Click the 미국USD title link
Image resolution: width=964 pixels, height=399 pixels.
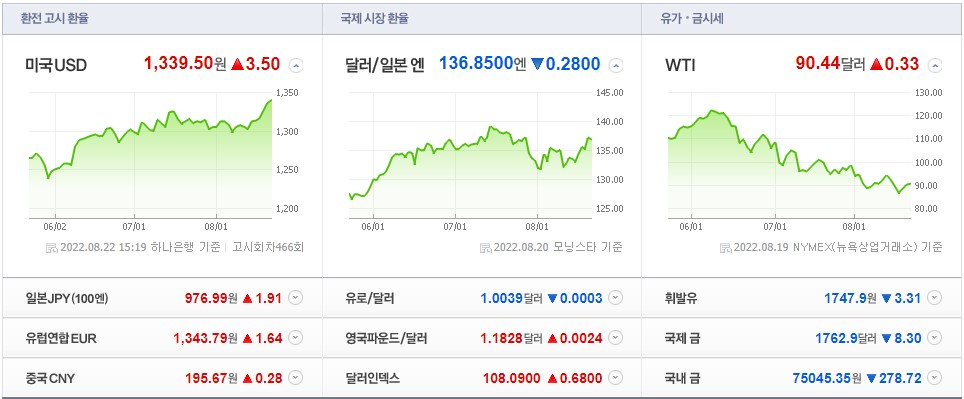(56, 65)
